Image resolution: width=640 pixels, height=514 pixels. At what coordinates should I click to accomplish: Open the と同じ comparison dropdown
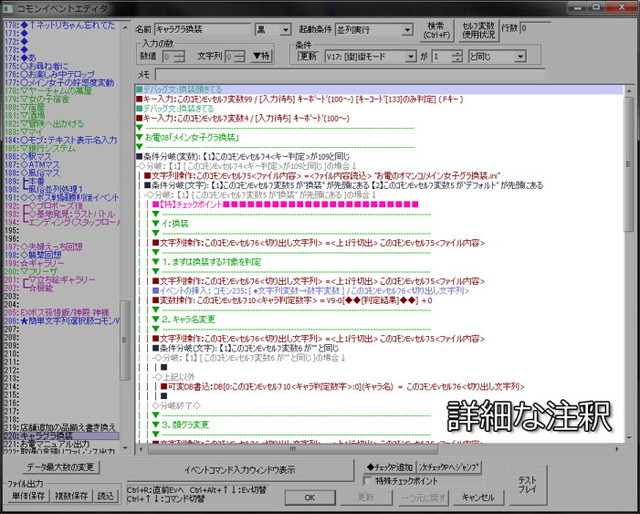pyautogui.click(x=497, y=57)
